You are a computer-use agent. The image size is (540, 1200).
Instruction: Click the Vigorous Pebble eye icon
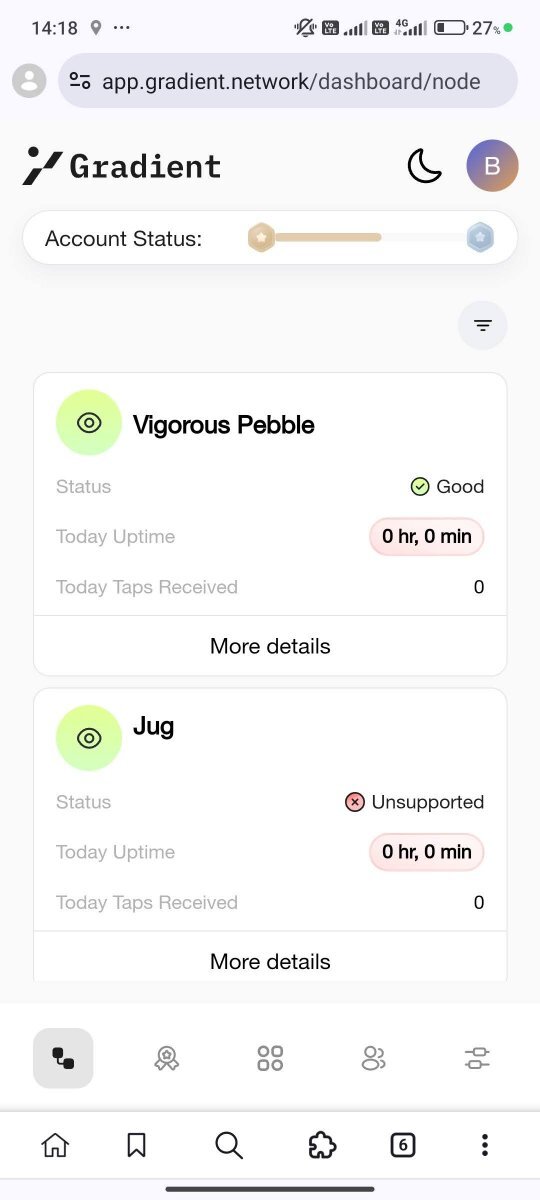pos(89,423)
